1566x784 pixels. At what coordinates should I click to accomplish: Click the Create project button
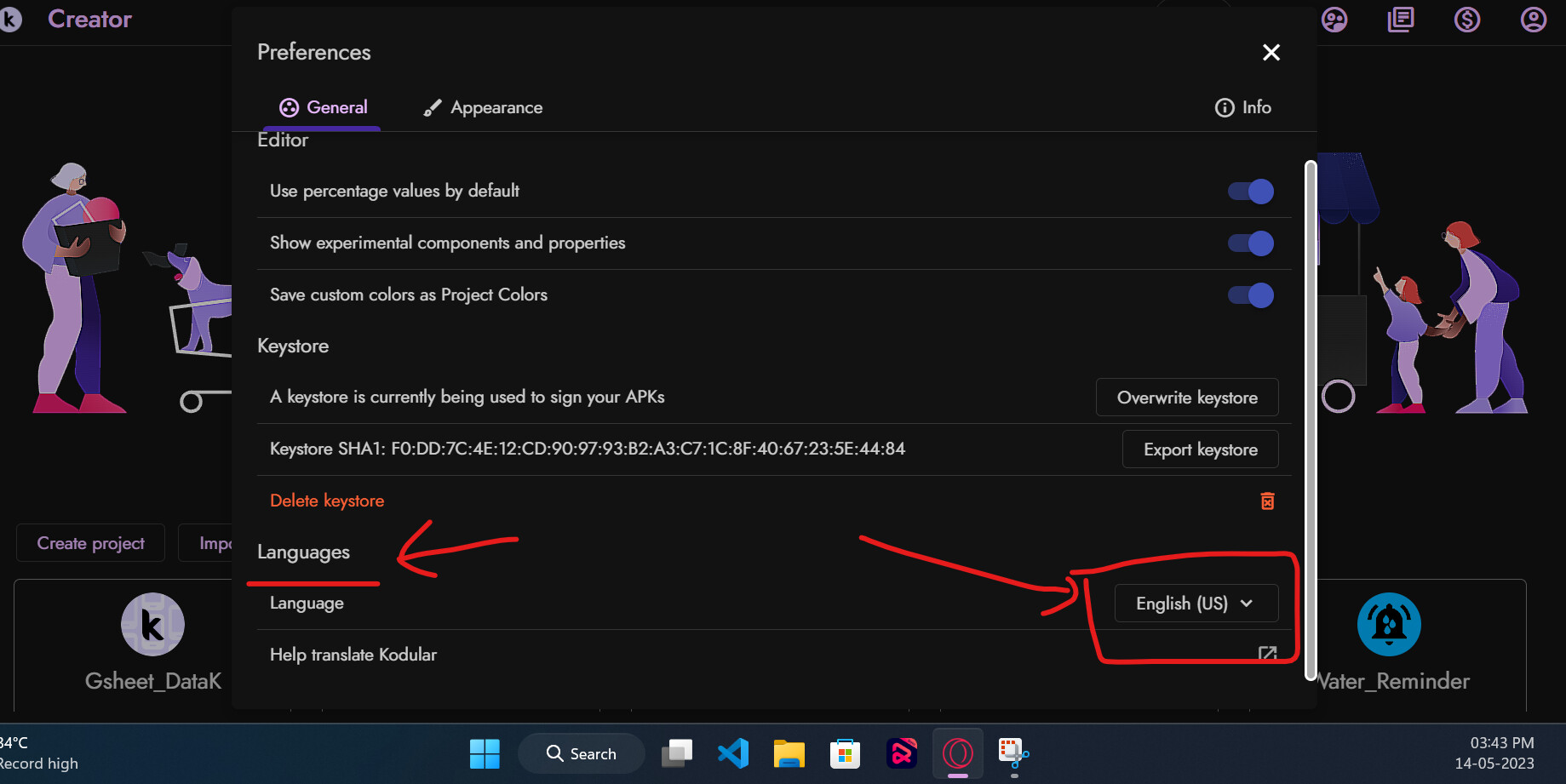90,543
